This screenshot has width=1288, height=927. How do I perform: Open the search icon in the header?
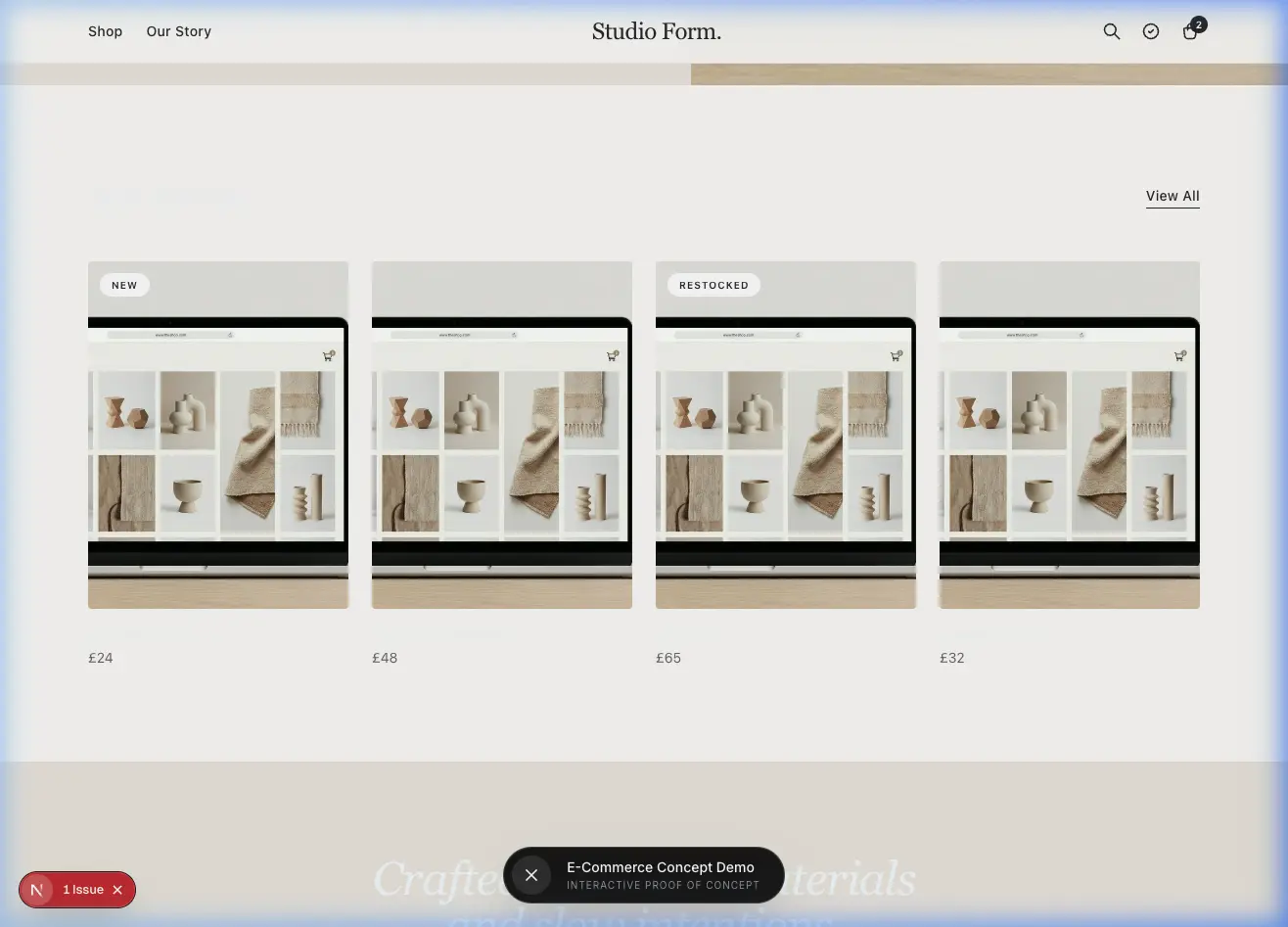pos(1112,31)
